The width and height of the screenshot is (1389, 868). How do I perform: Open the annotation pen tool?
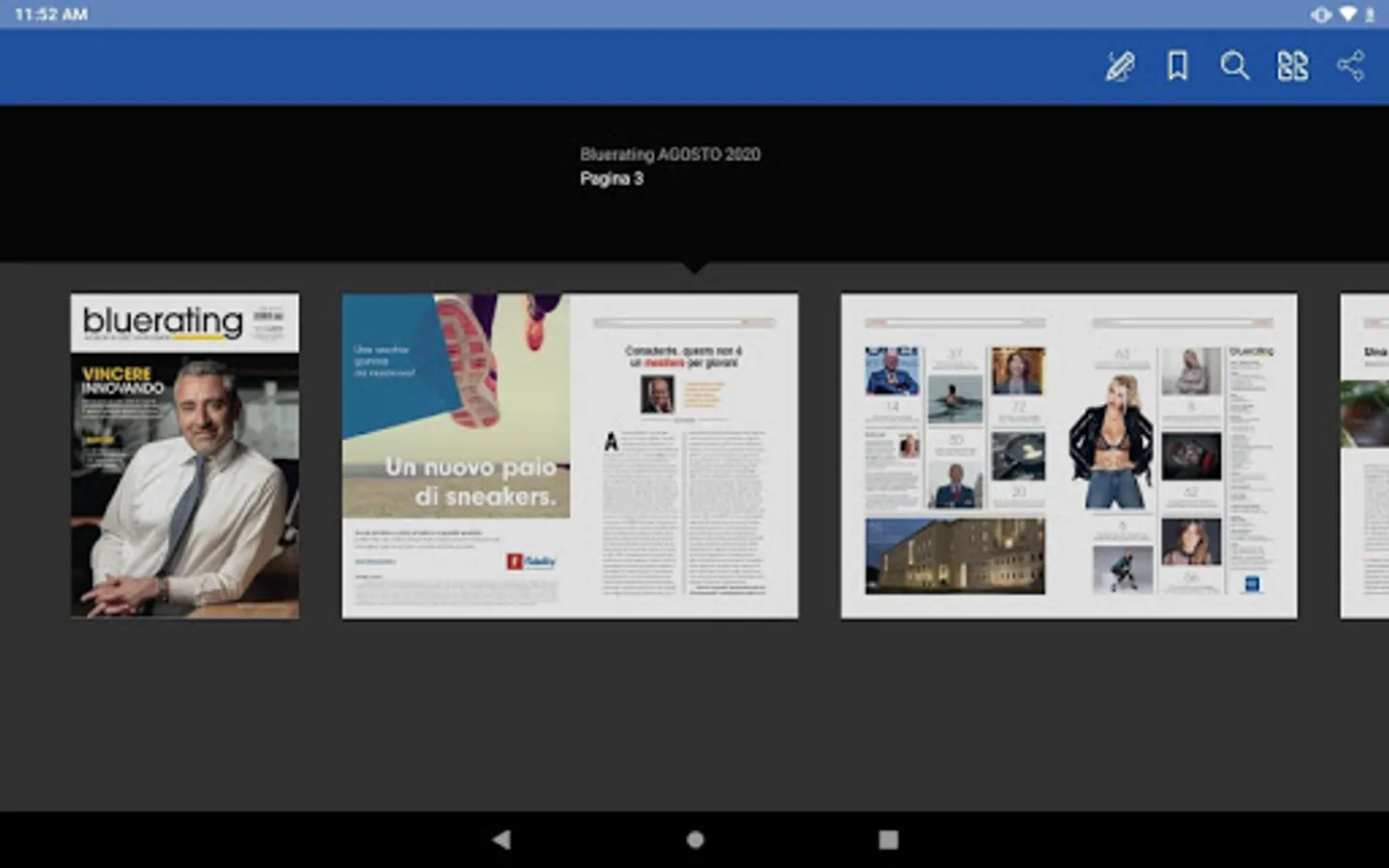1119,67
